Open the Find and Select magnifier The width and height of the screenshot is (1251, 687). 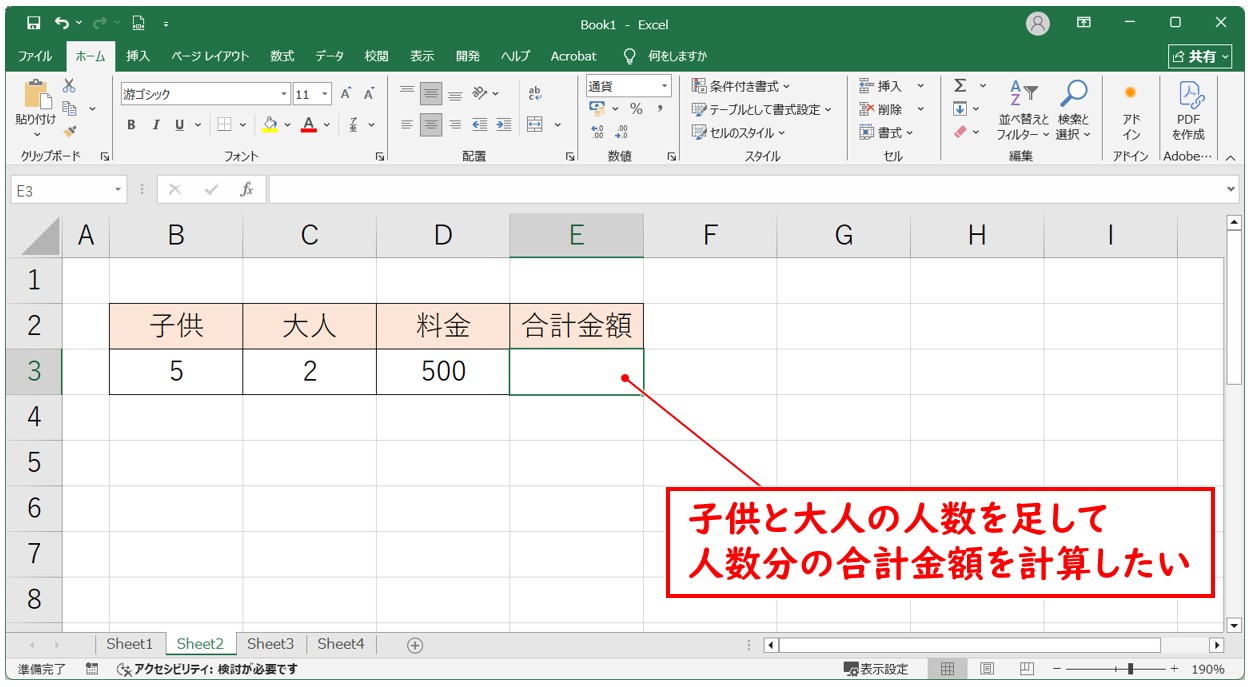1073,95
